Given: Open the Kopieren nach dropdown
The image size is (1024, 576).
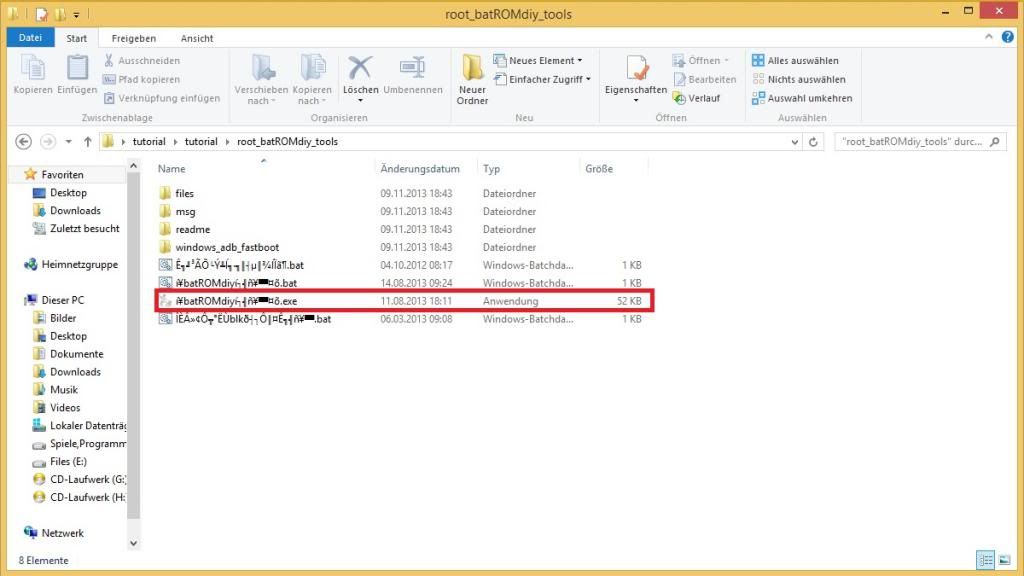Looking at the screenshot, I should (312, 80).
